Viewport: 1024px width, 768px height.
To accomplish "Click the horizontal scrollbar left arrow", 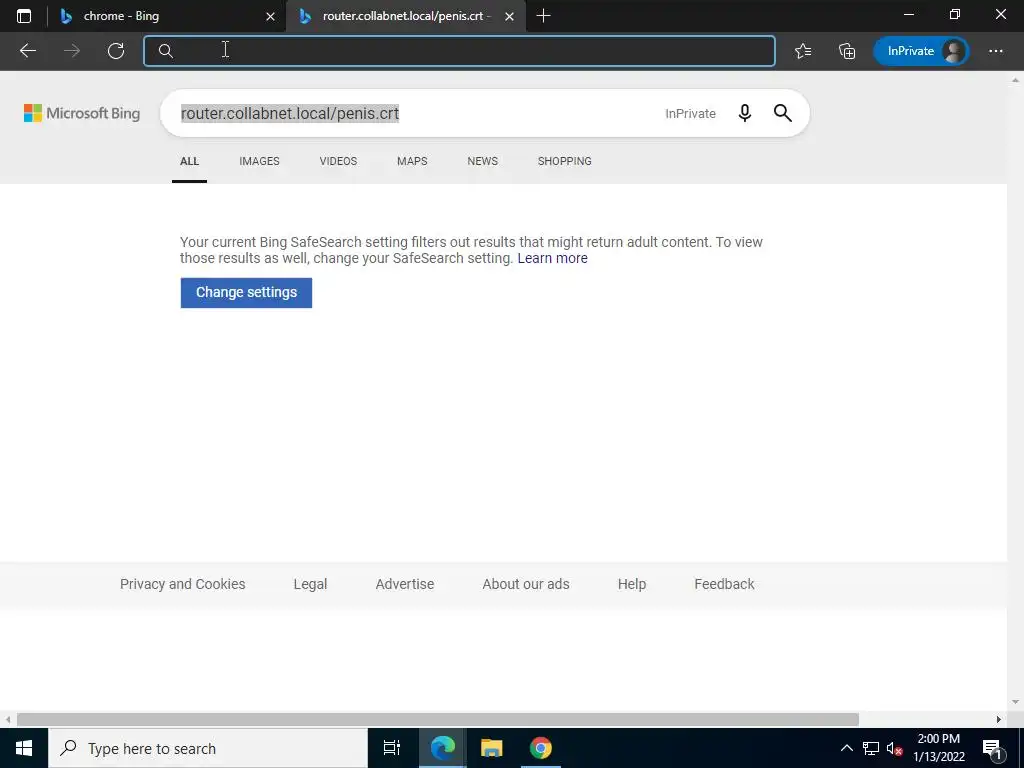I will (8, 720).
